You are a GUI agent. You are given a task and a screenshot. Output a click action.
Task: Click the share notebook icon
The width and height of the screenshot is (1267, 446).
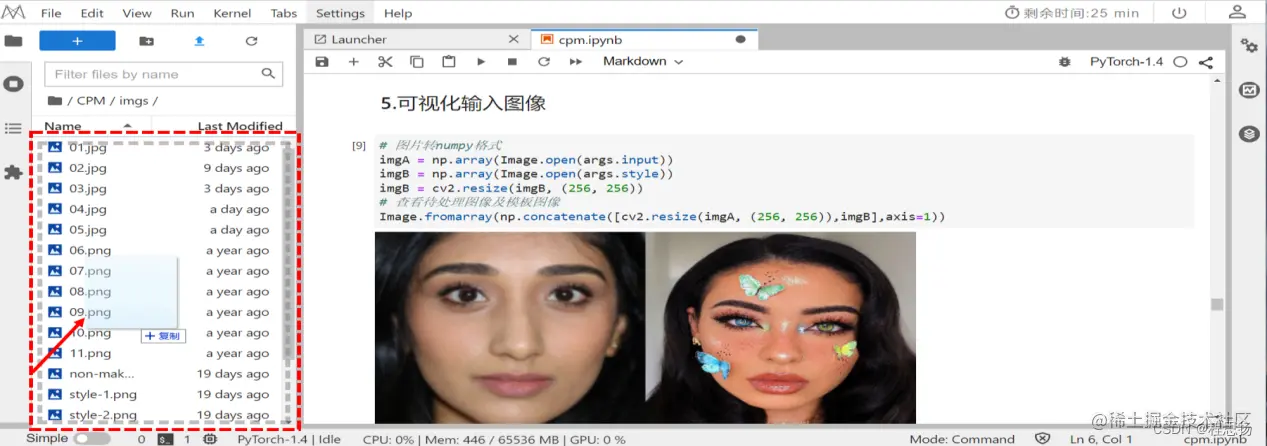1205,61
